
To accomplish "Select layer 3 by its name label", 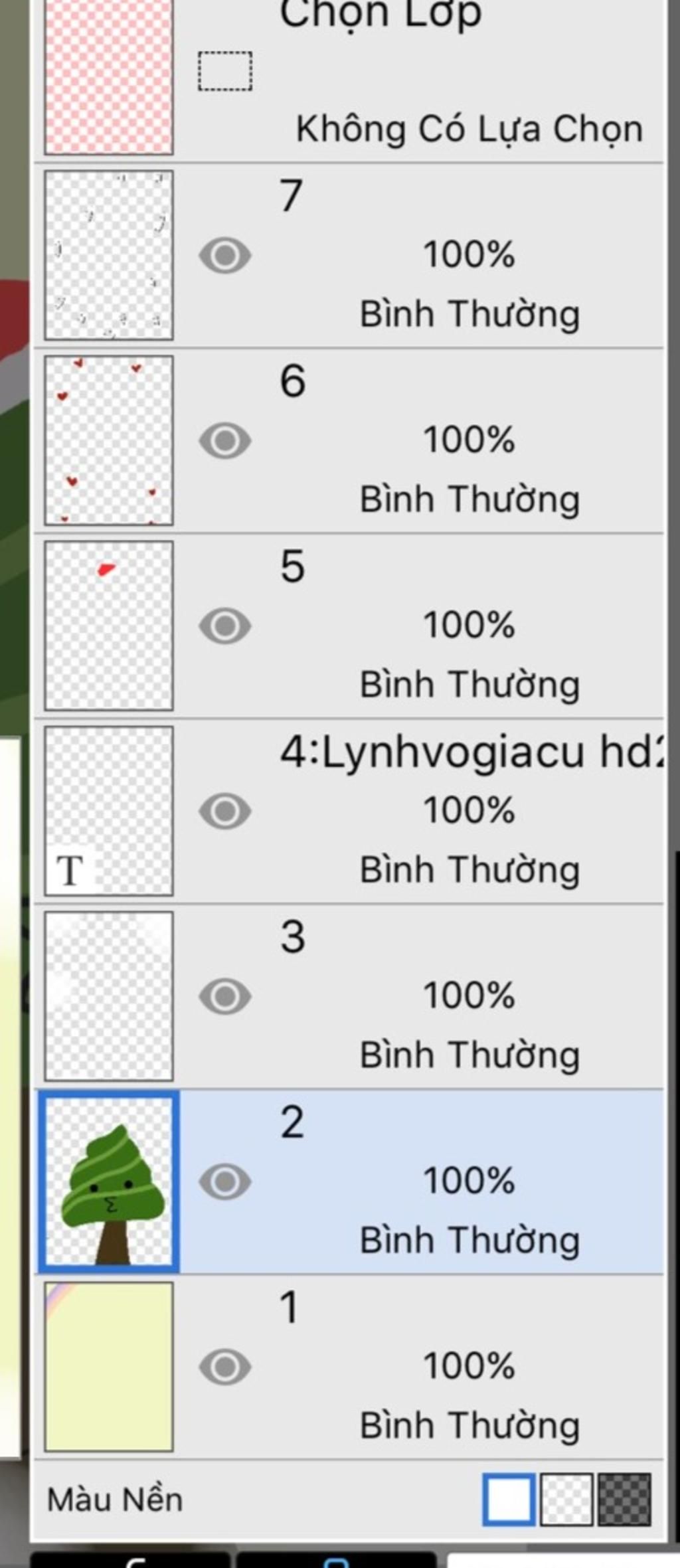I will 292,937.
